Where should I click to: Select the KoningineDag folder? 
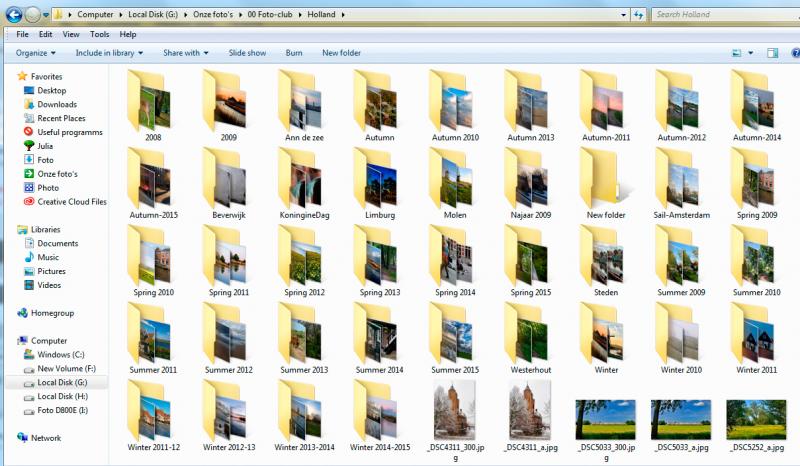point(304,183)
